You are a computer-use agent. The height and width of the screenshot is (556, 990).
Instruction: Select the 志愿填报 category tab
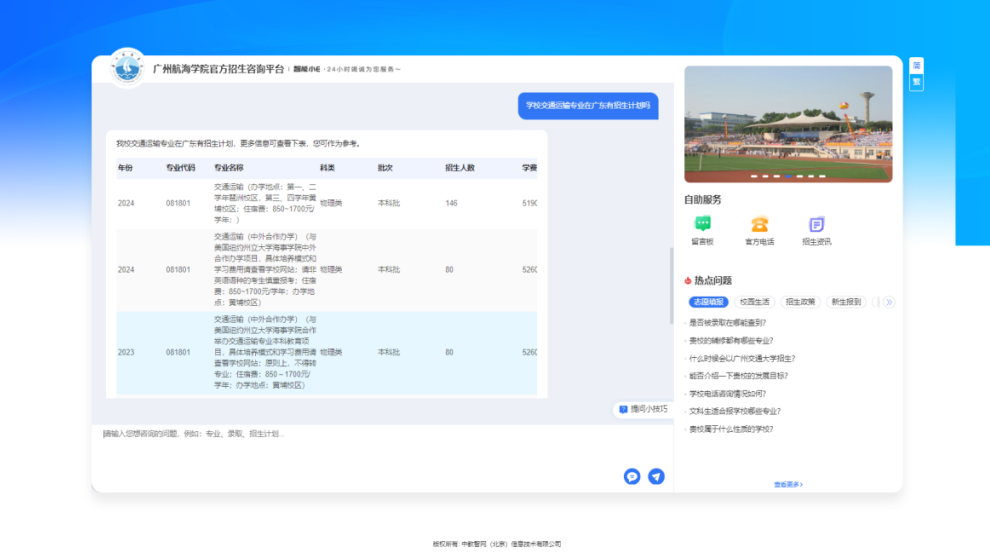(x=708, y=301)
